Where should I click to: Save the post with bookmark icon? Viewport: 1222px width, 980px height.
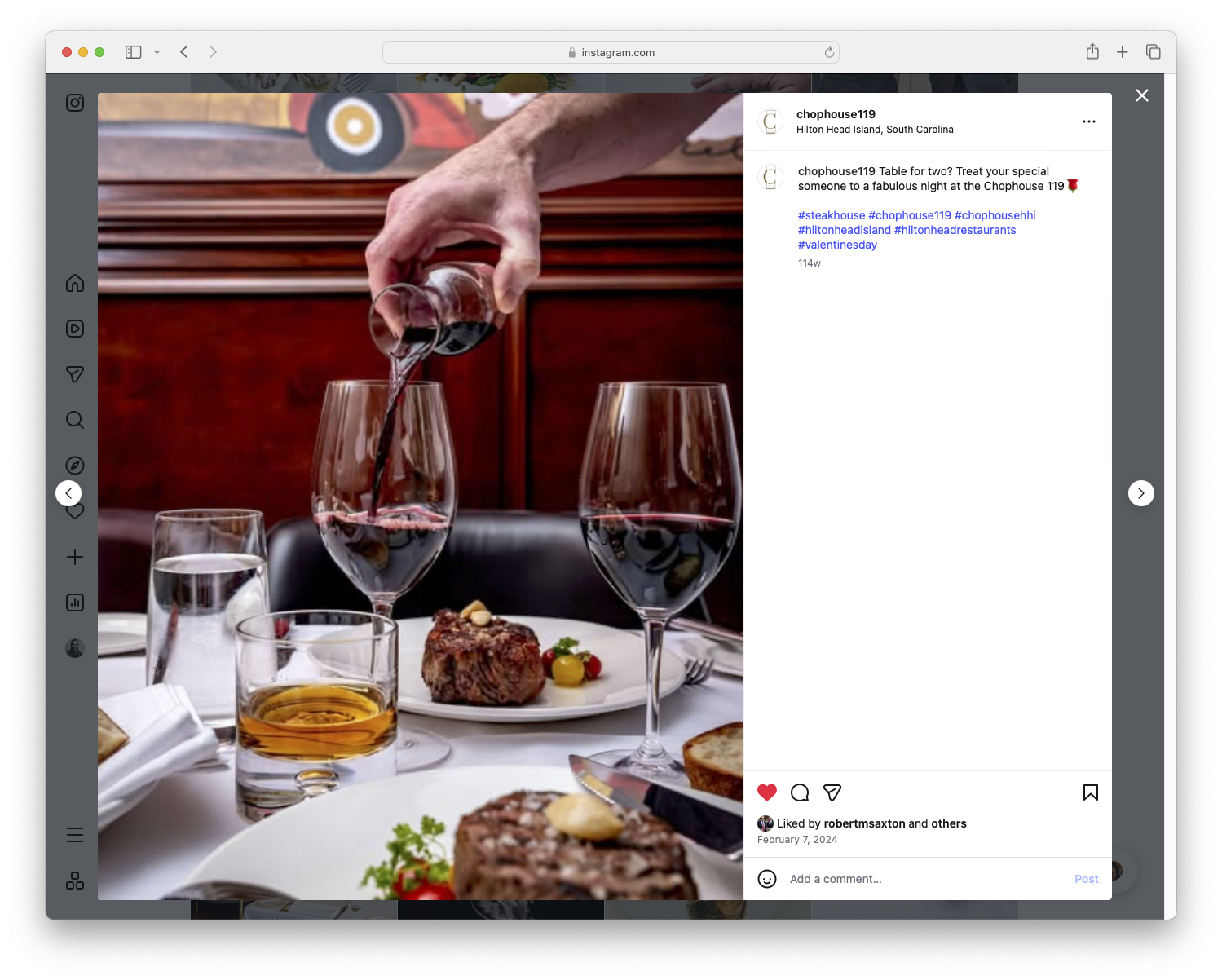pos(1090,792)
